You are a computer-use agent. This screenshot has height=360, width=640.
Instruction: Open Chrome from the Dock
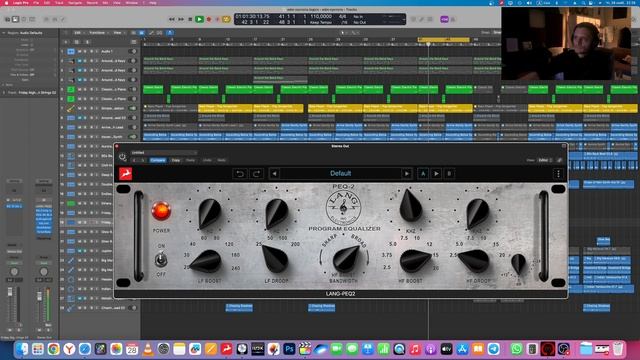click(53, 349)
